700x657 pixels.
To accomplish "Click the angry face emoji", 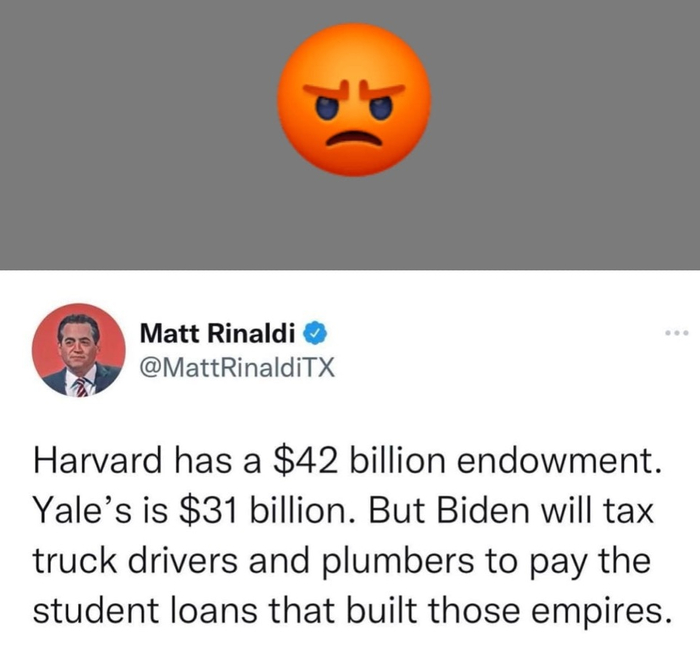I will [x=354, y=100].
